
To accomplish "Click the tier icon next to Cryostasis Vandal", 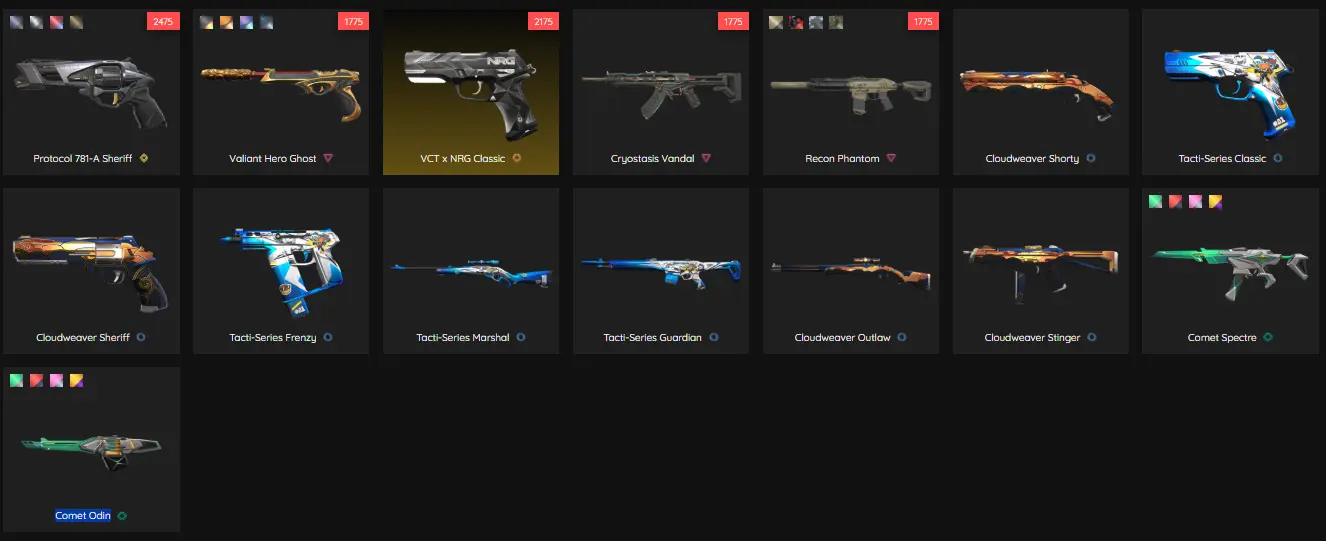I will 706,158.
